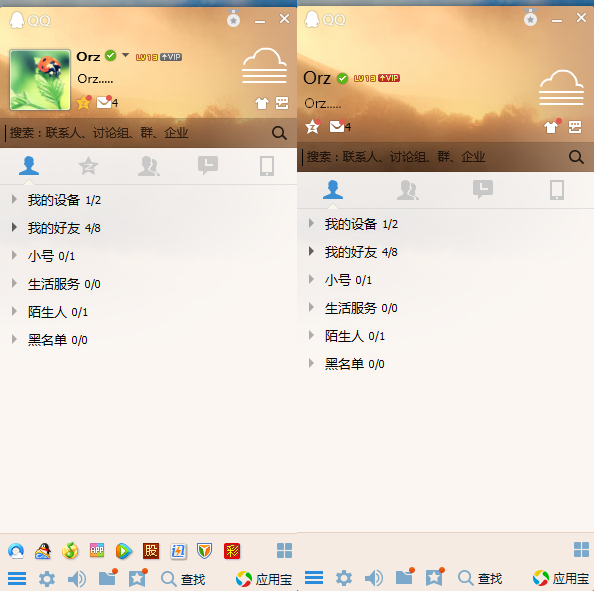Open Qzone star icon in right window header
The image size is (596, 591).
coord(313,126)
